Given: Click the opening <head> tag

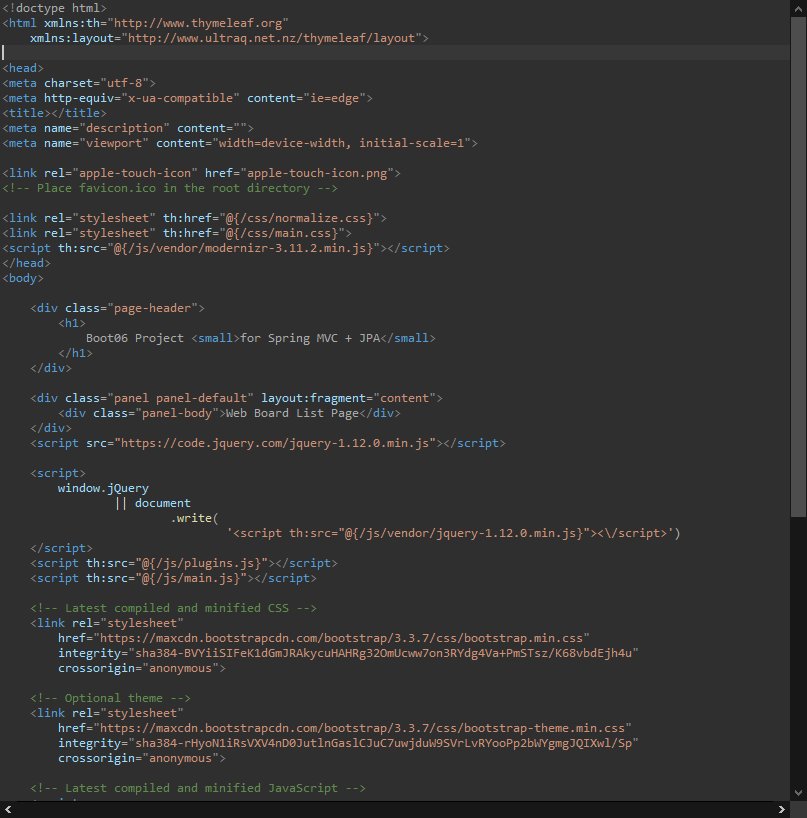Looking at the screenshot, I should tap(23, 68).
